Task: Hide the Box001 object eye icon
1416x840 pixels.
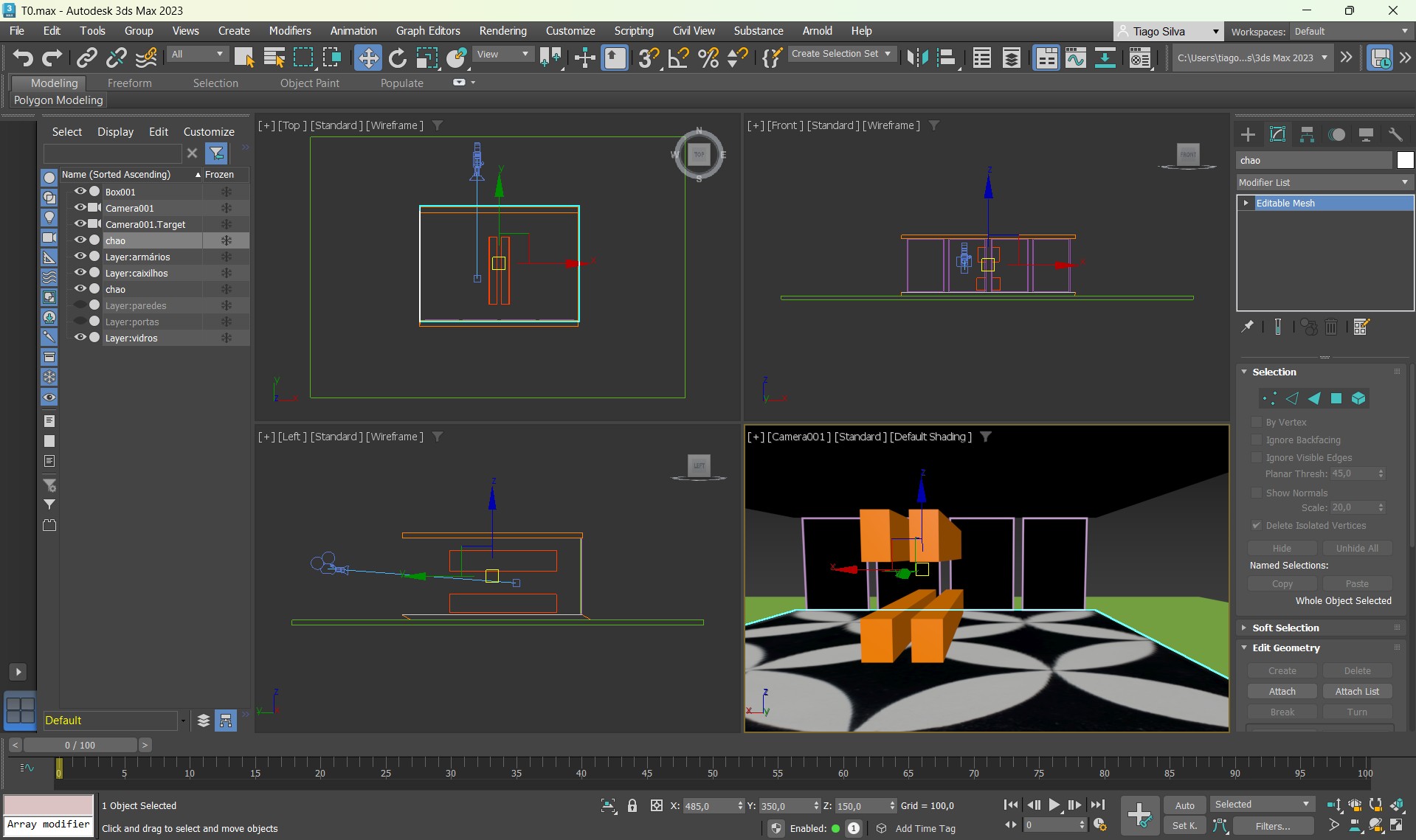Action: point(80,192)
